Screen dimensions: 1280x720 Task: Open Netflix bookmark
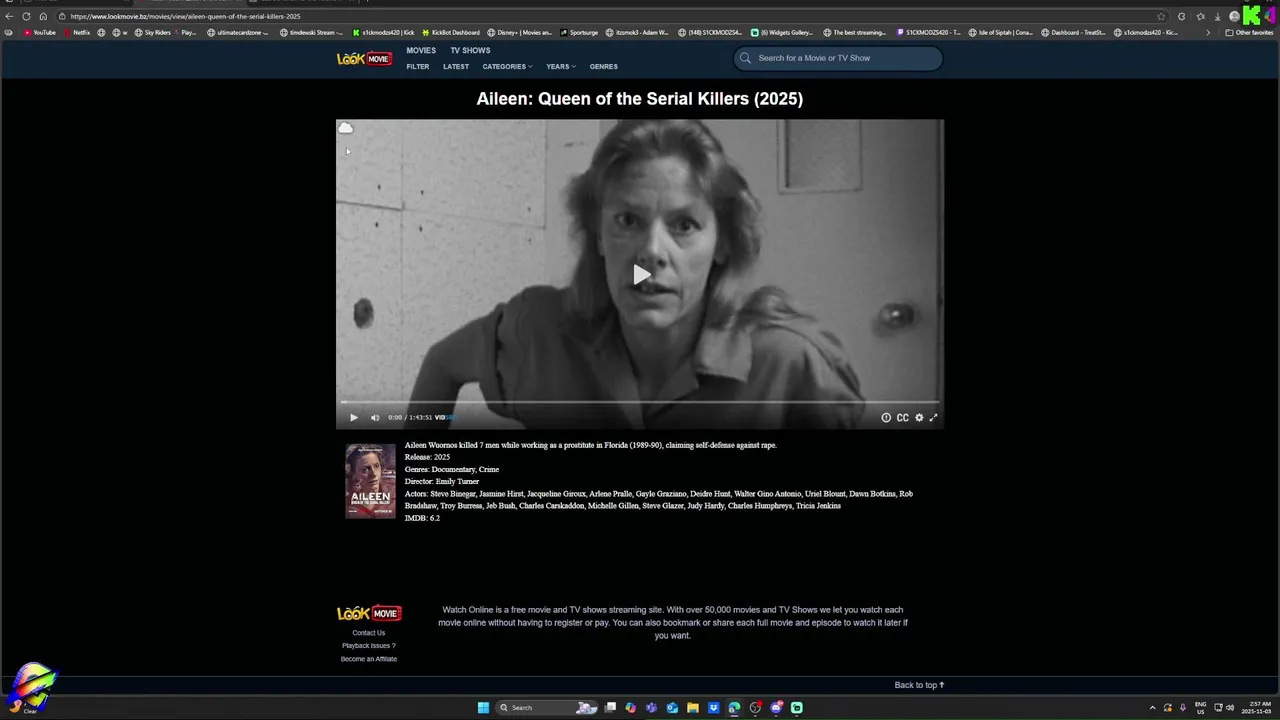77,32
